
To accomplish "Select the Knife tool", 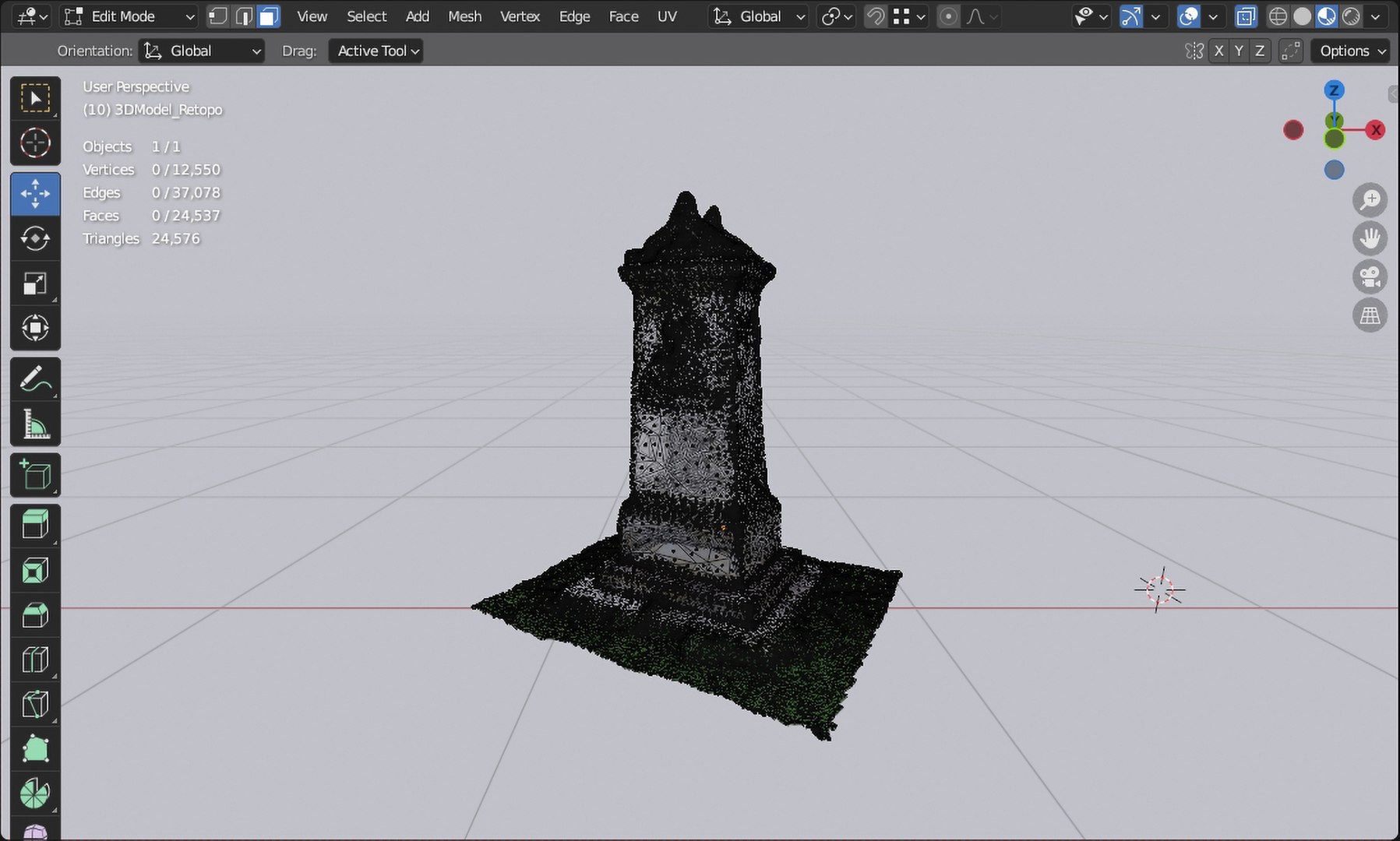I will click(35, 705).
